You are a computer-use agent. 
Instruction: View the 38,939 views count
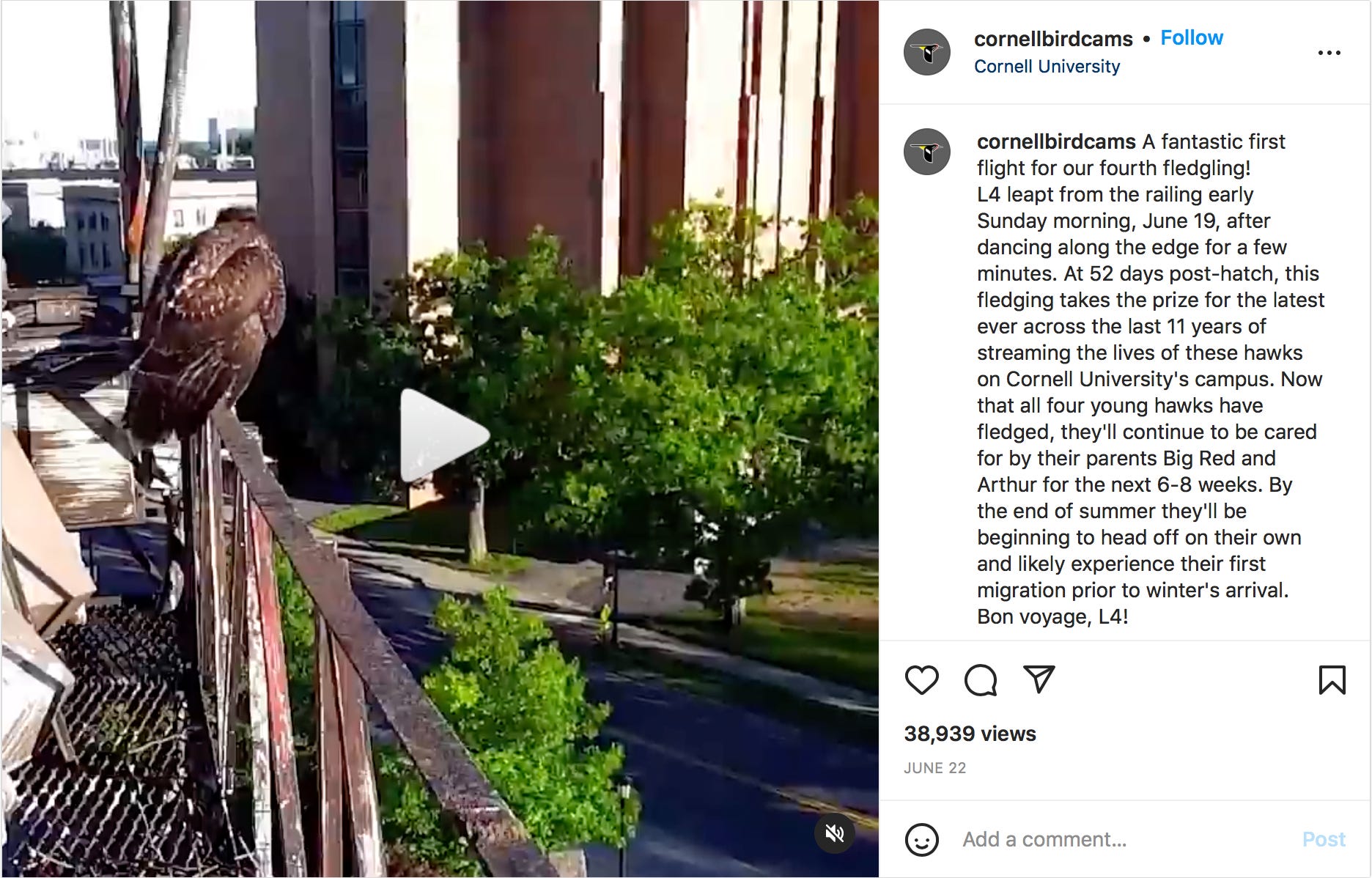pos(970,734)
